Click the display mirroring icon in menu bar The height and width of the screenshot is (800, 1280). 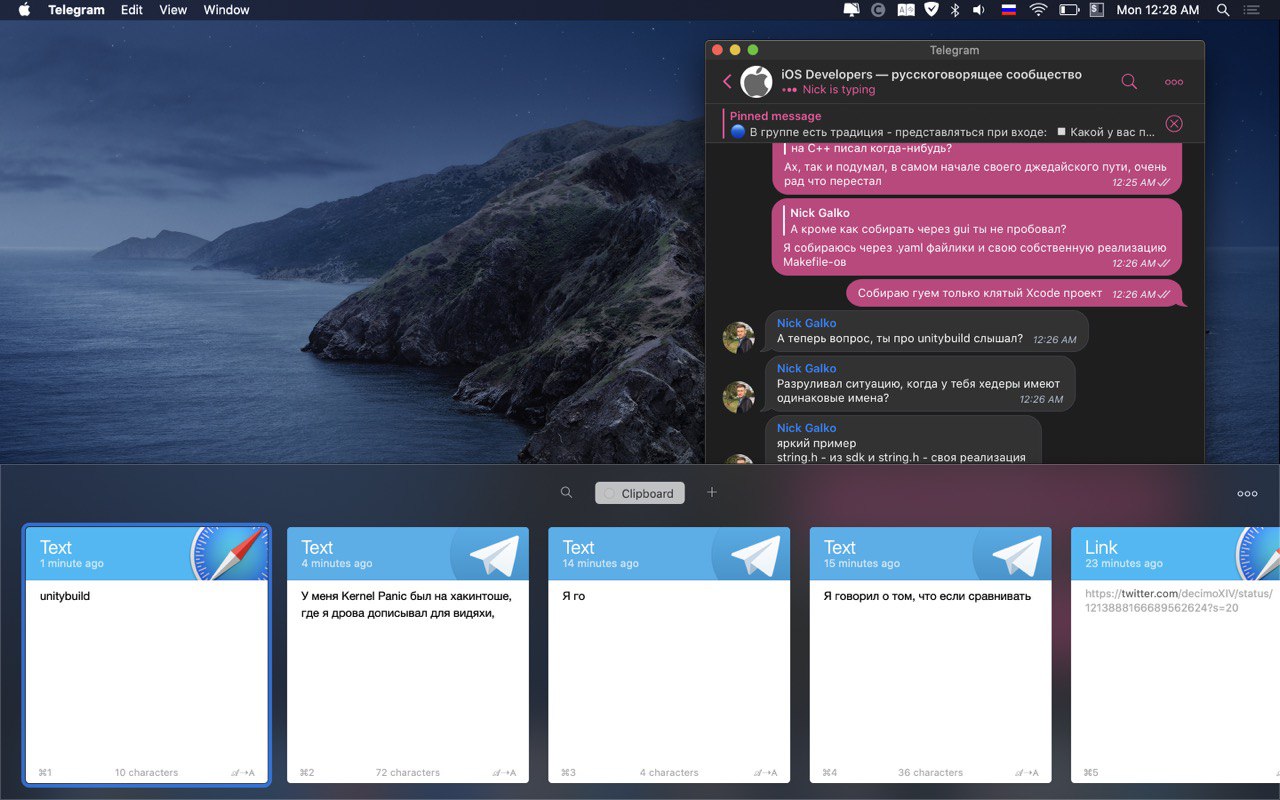852,10
